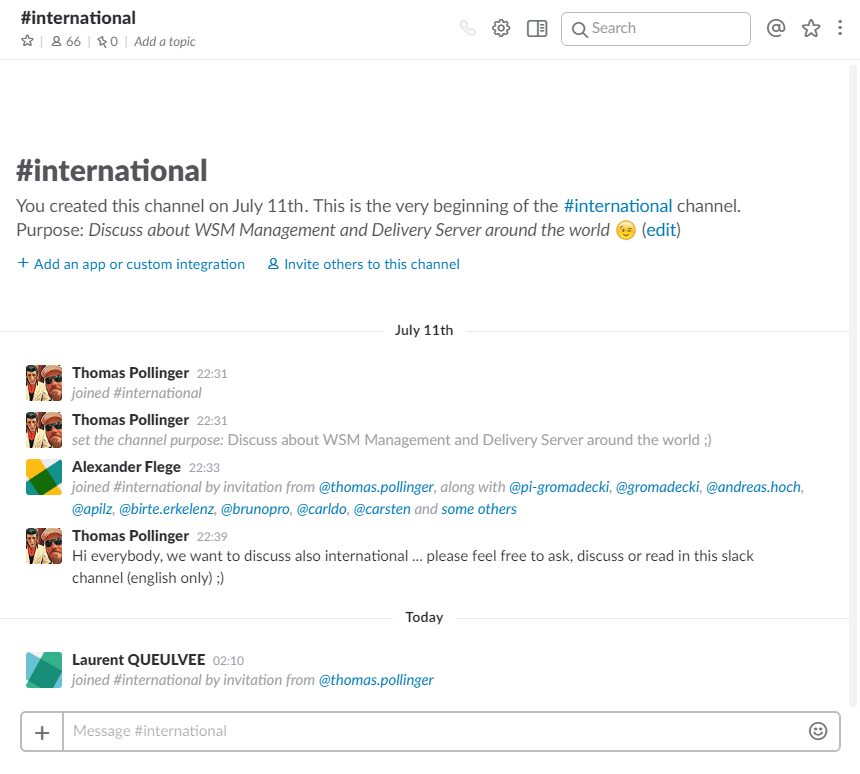This screenshot has width=860, height=774.
Task: Edit the channel purpose via edit link
Action: pyautogui.click(x=661, y=230)
